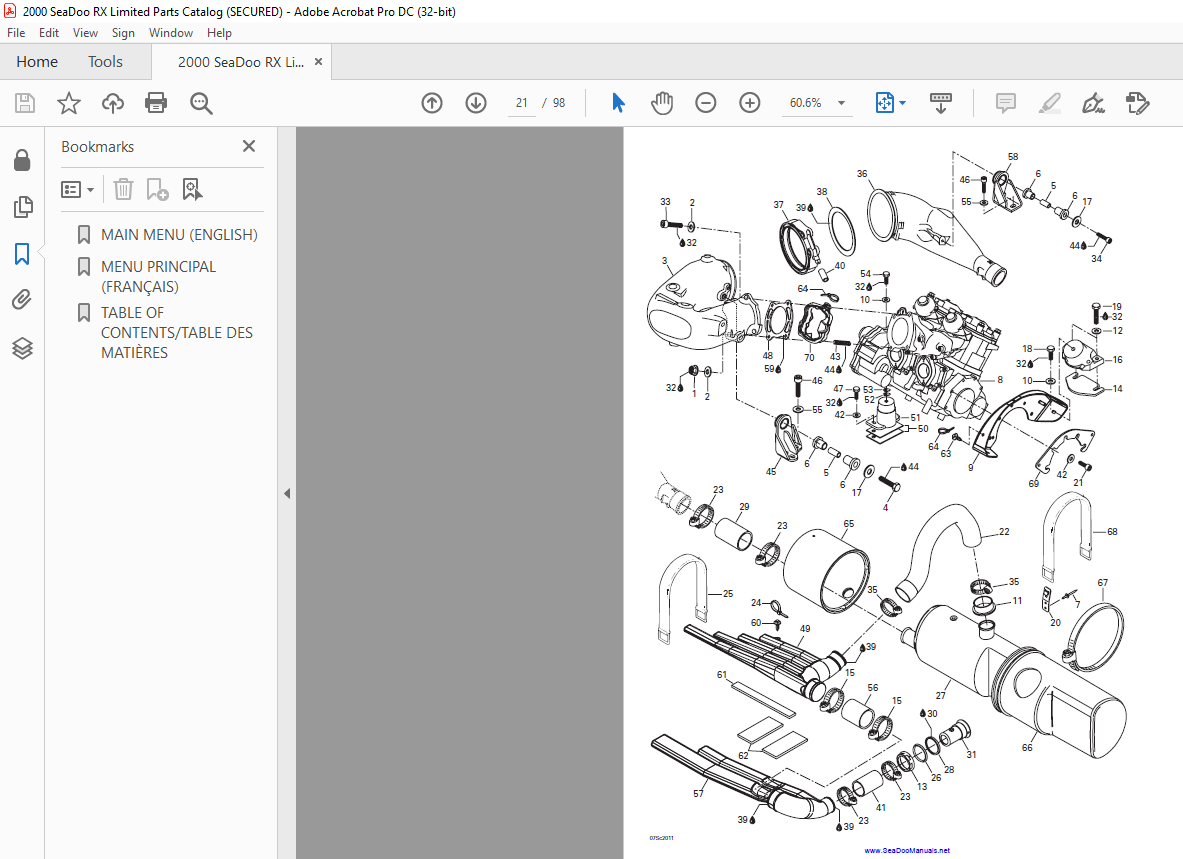Open the Help menu

(219, 32)
